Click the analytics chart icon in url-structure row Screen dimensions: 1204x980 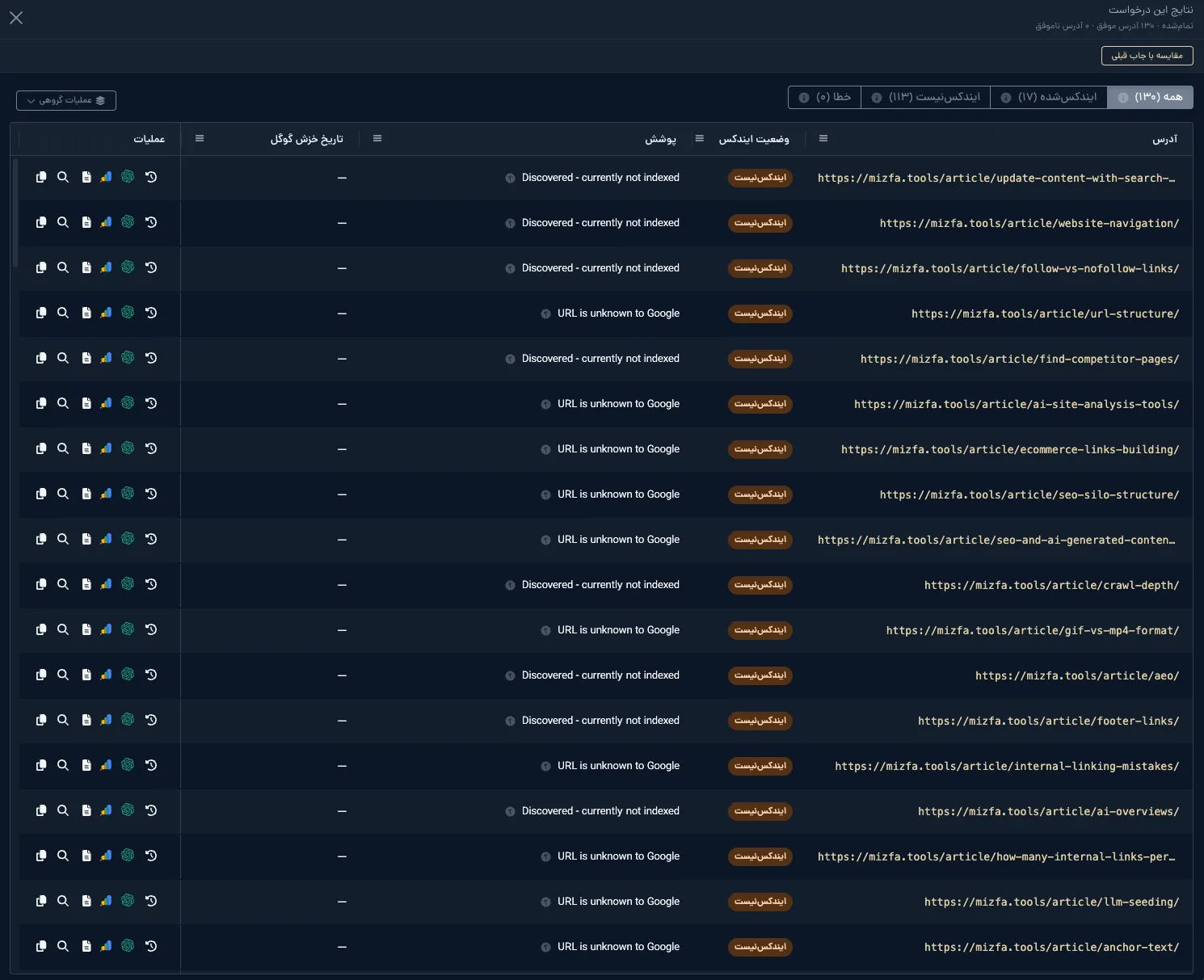point(106,313)
